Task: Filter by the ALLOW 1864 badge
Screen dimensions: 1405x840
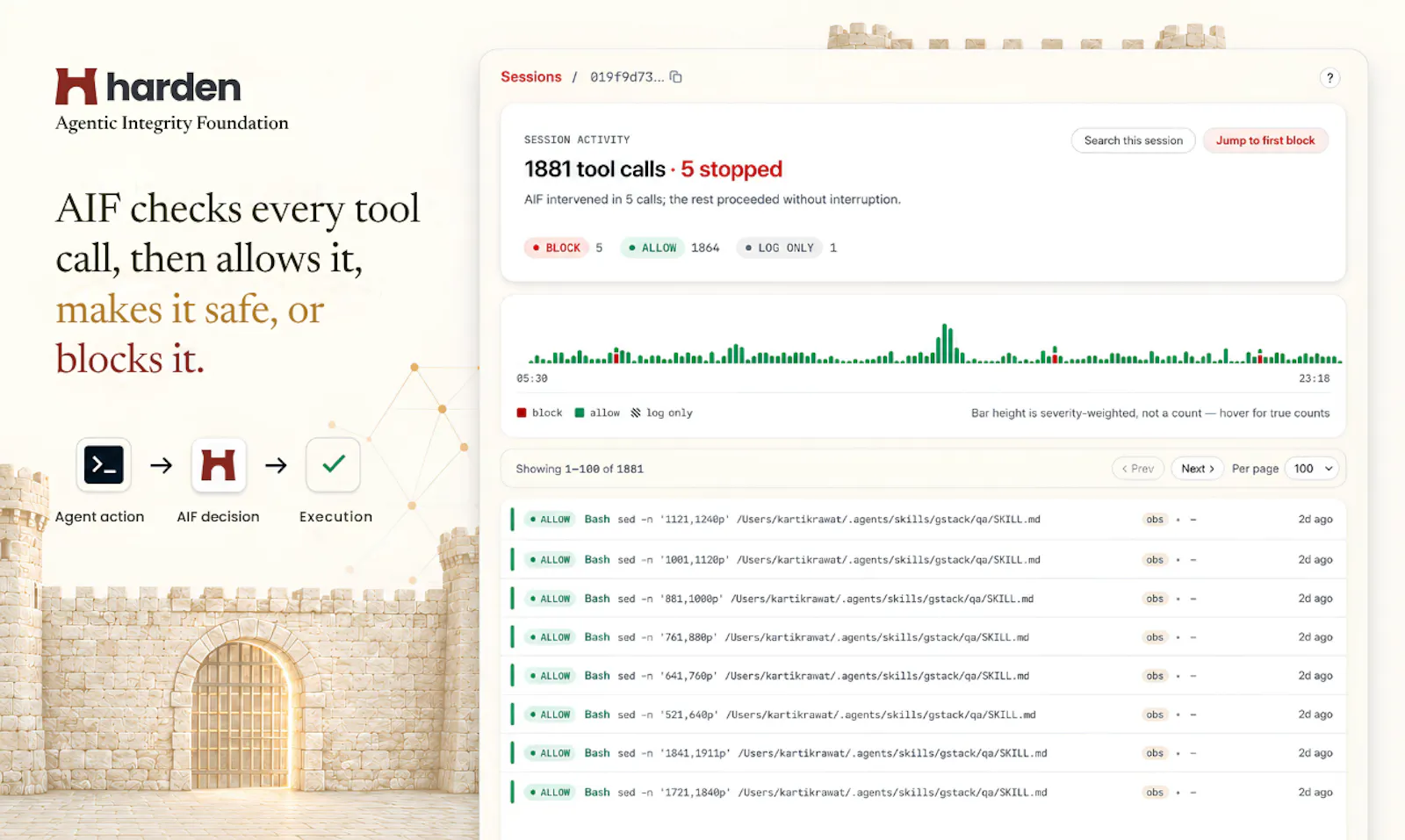Action: pos(652,248)
